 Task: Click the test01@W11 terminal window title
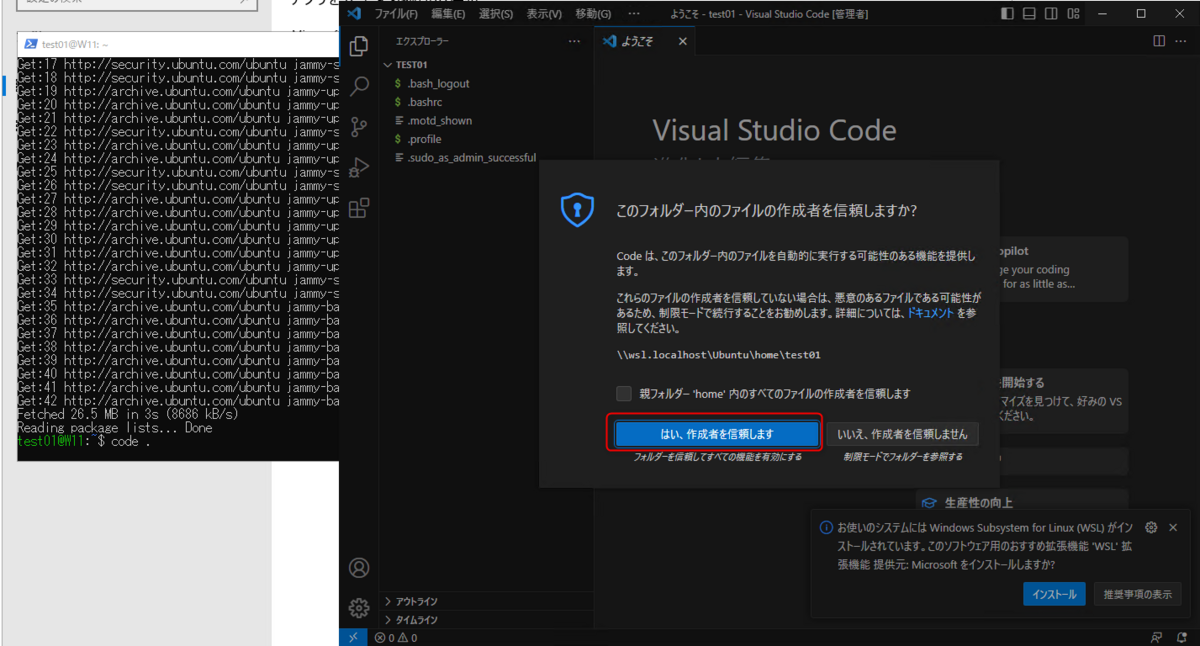[x=75, y=45]
